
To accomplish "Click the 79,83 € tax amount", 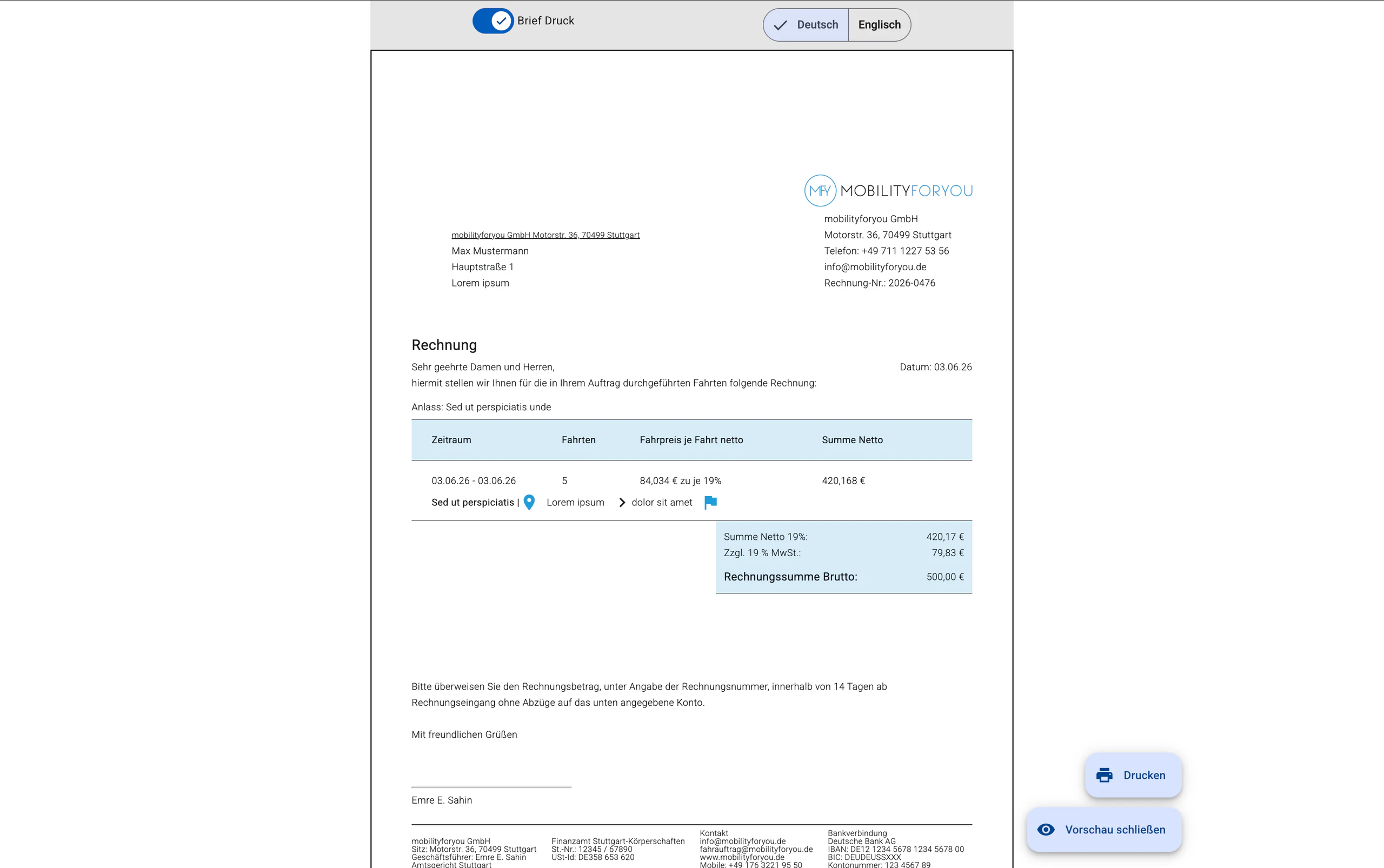I will click(x=948, y=553).
